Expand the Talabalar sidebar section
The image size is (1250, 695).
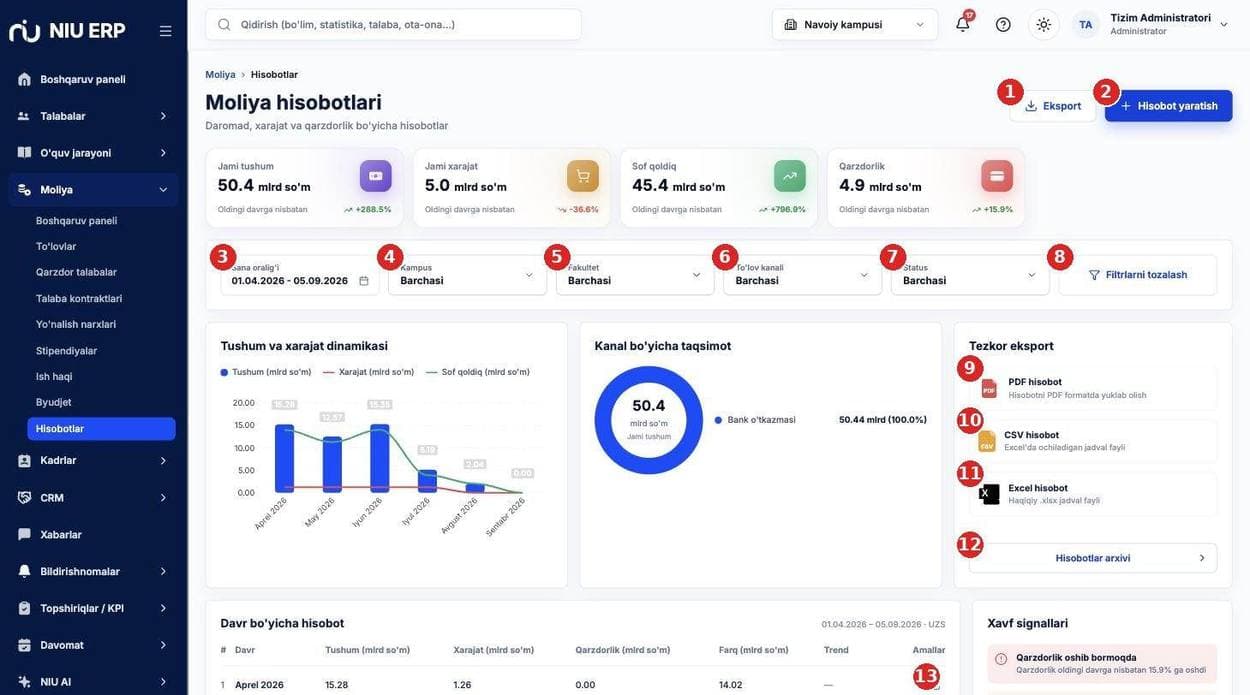click(x=93, y=116)
